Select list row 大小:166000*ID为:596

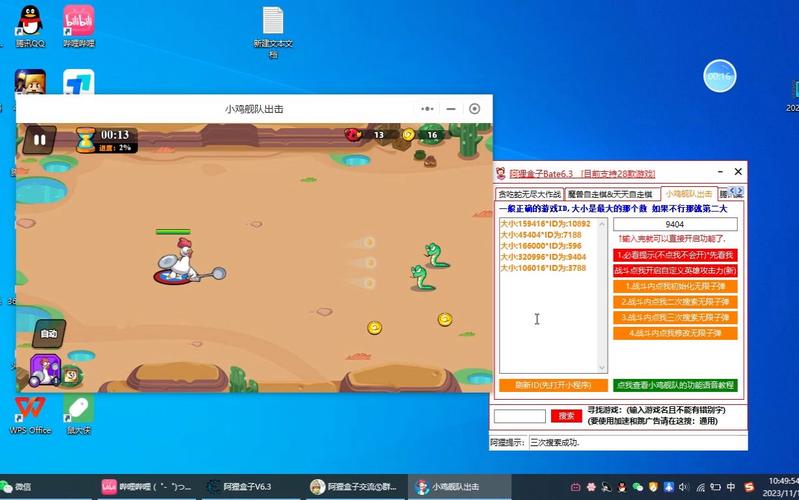541,246
